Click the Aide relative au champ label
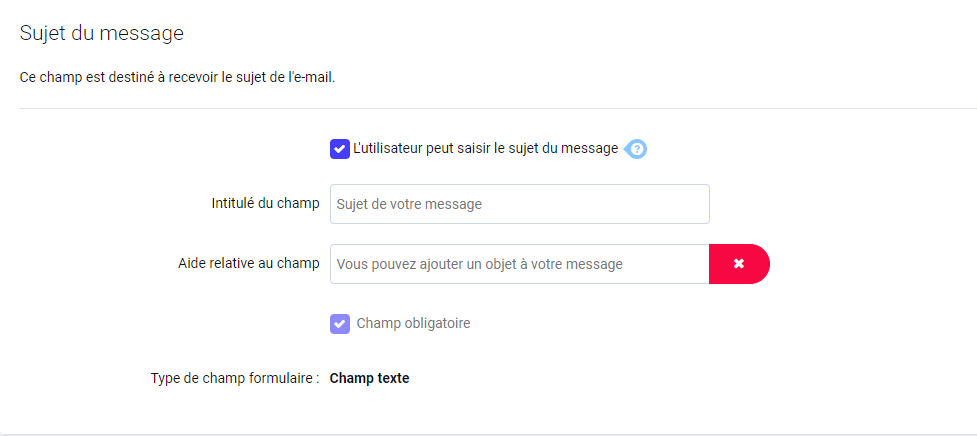Screen dimensions: 977x436 [249, 263]
